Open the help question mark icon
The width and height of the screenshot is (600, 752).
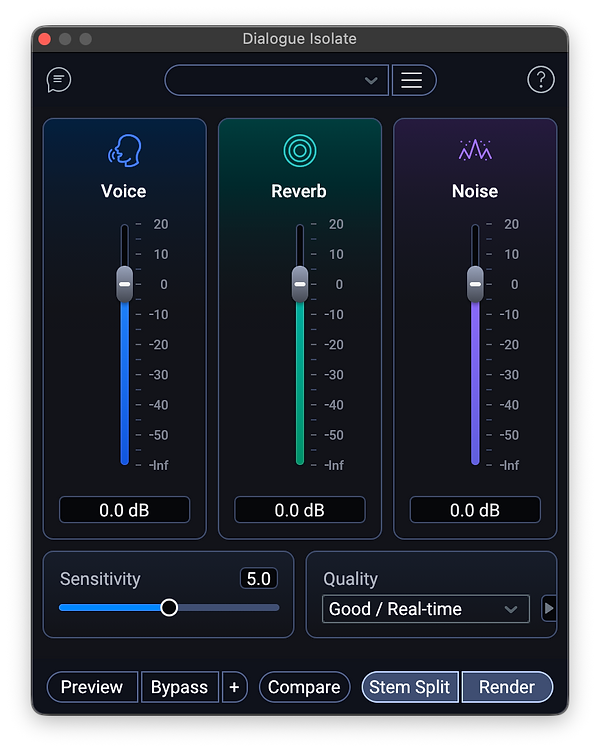[541, 80]
